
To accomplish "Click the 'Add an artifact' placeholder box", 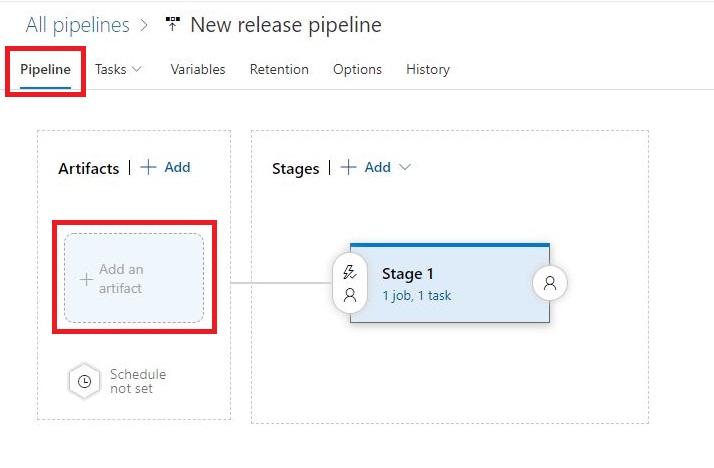I will [x=134, y=278].
